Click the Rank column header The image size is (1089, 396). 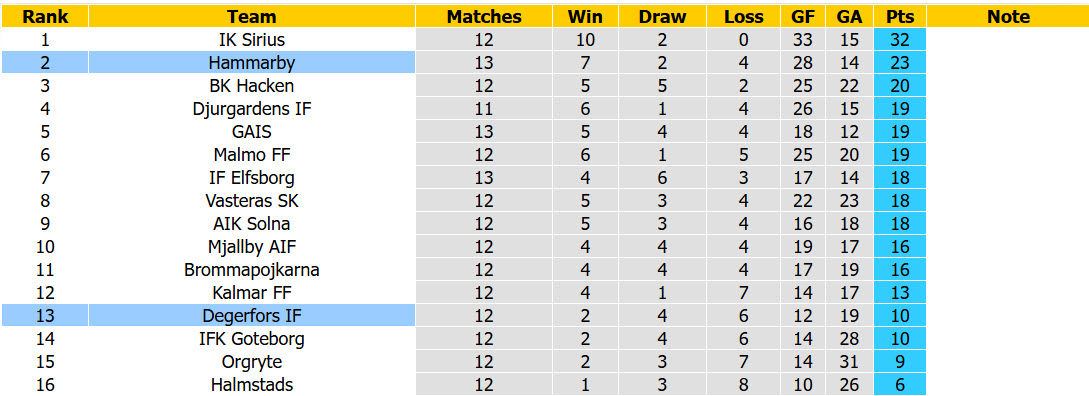point(44,17)
